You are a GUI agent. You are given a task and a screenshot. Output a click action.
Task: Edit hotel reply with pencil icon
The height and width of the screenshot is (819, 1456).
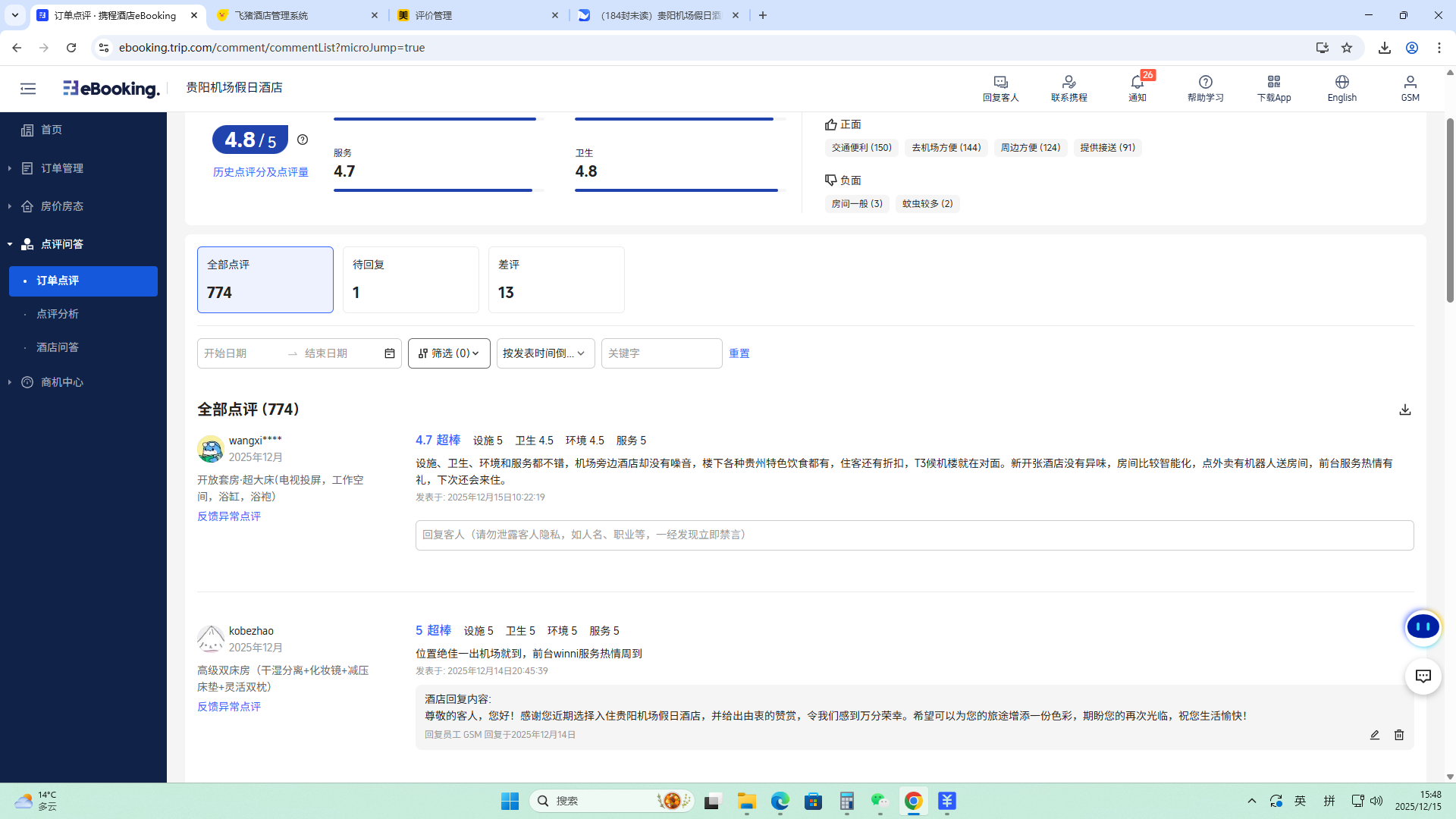[x=1374, y=735]
